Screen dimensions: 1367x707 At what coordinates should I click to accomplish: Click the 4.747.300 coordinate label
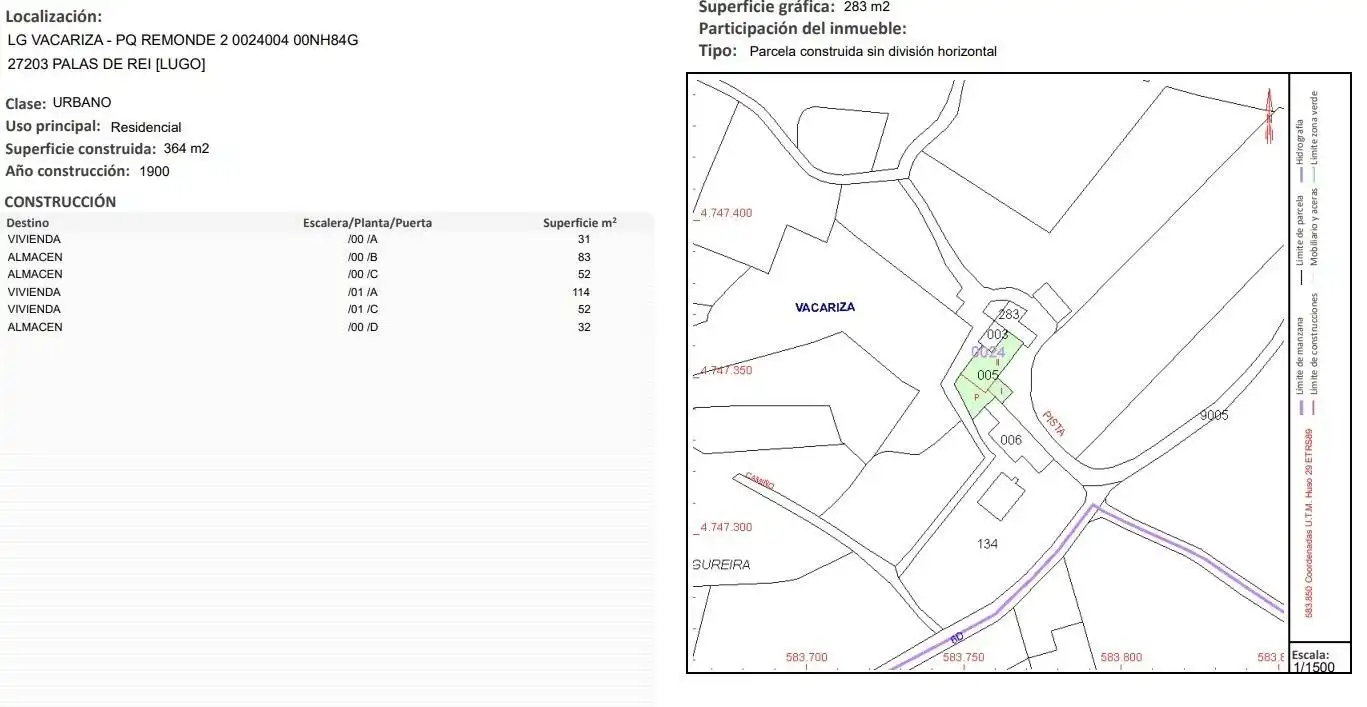click(725, 527)
